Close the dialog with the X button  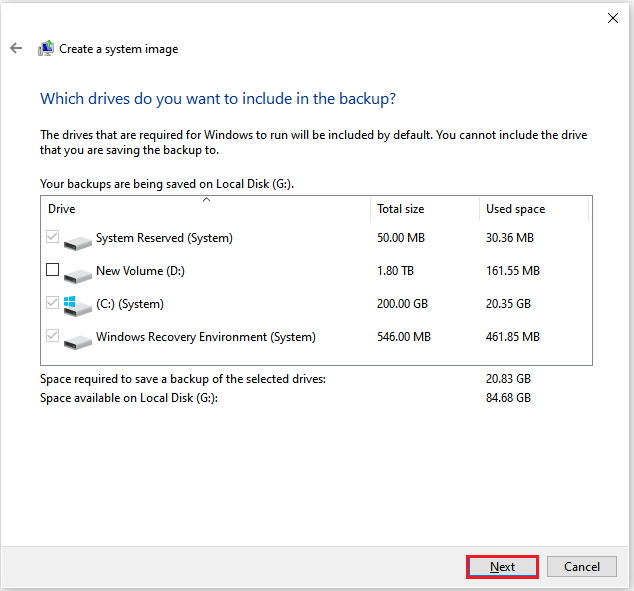click(613, 18)
